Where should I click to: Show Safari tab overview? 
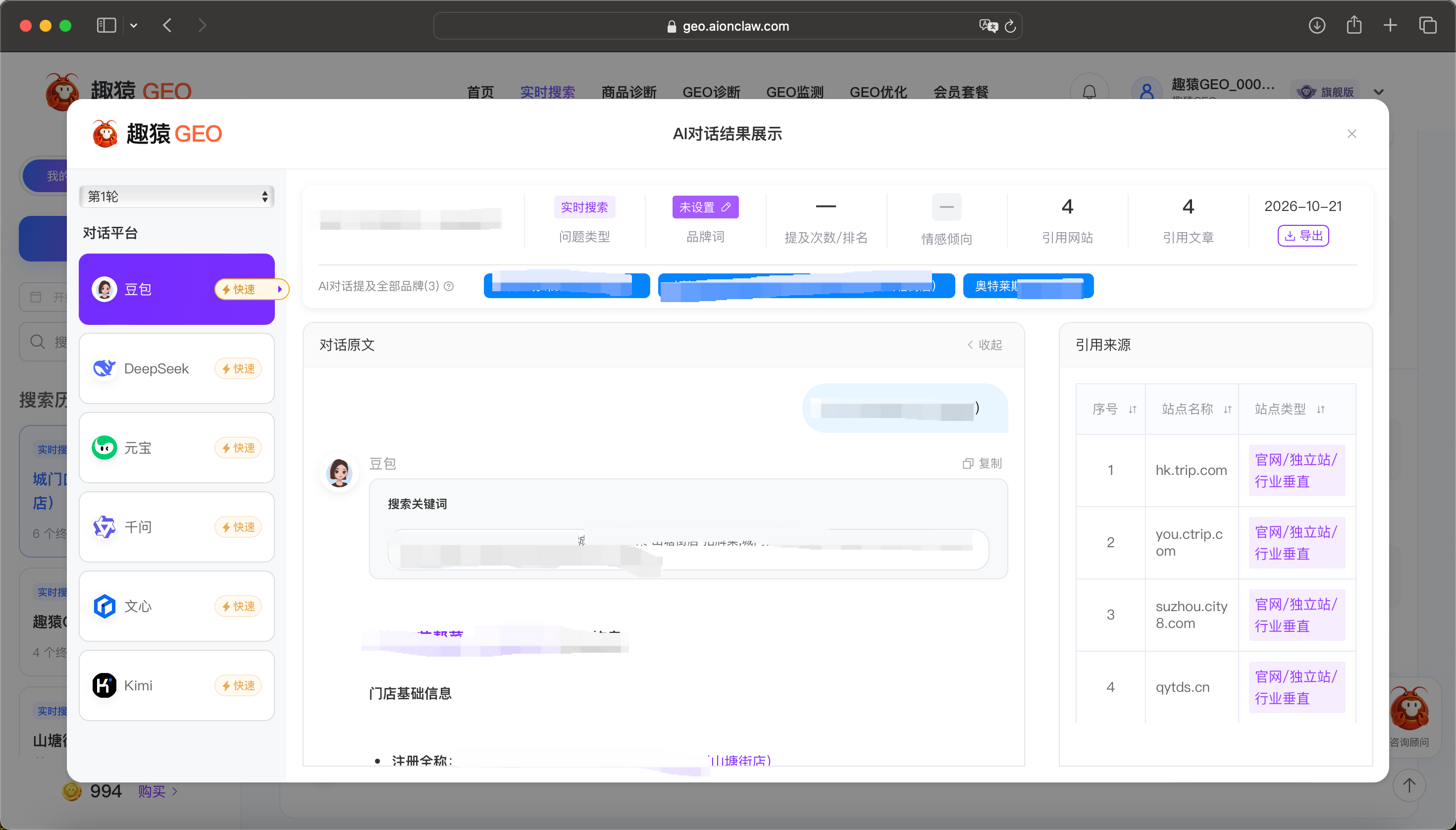pos(1427,26)
